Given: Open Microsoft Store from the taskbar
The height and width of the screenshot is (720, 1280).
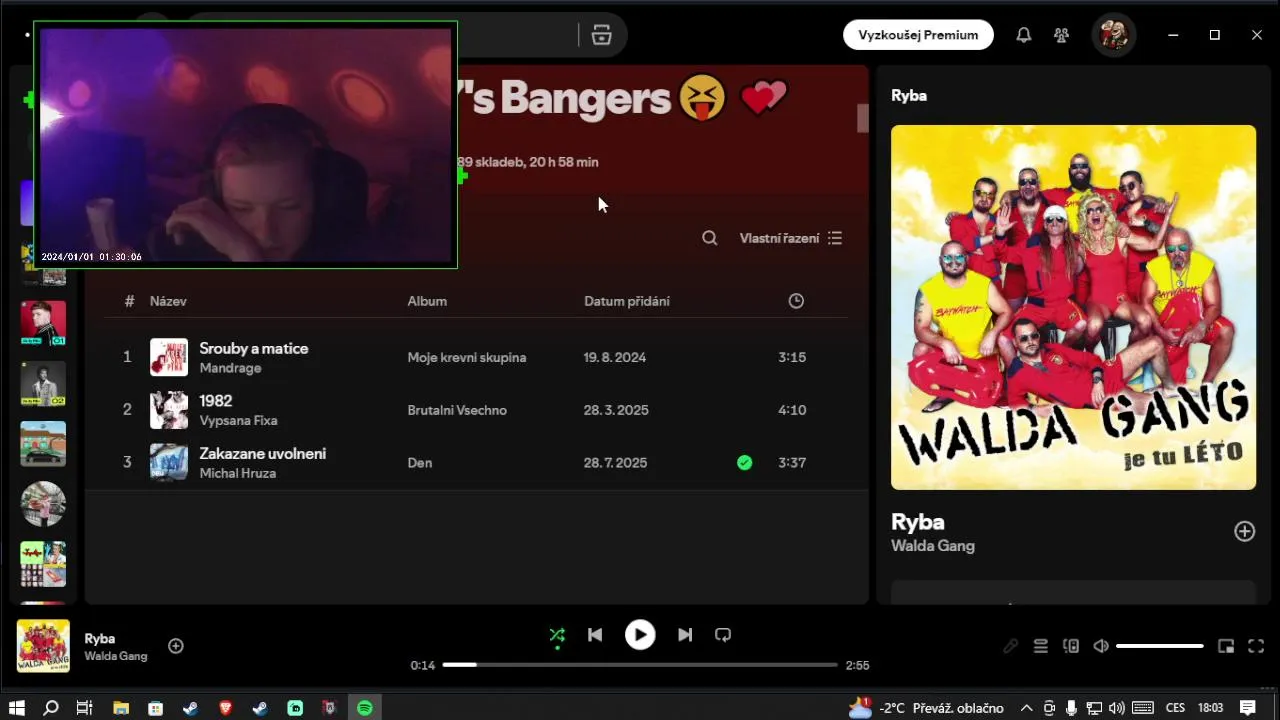Looking at the screenshot, I should tap(155, 708).
